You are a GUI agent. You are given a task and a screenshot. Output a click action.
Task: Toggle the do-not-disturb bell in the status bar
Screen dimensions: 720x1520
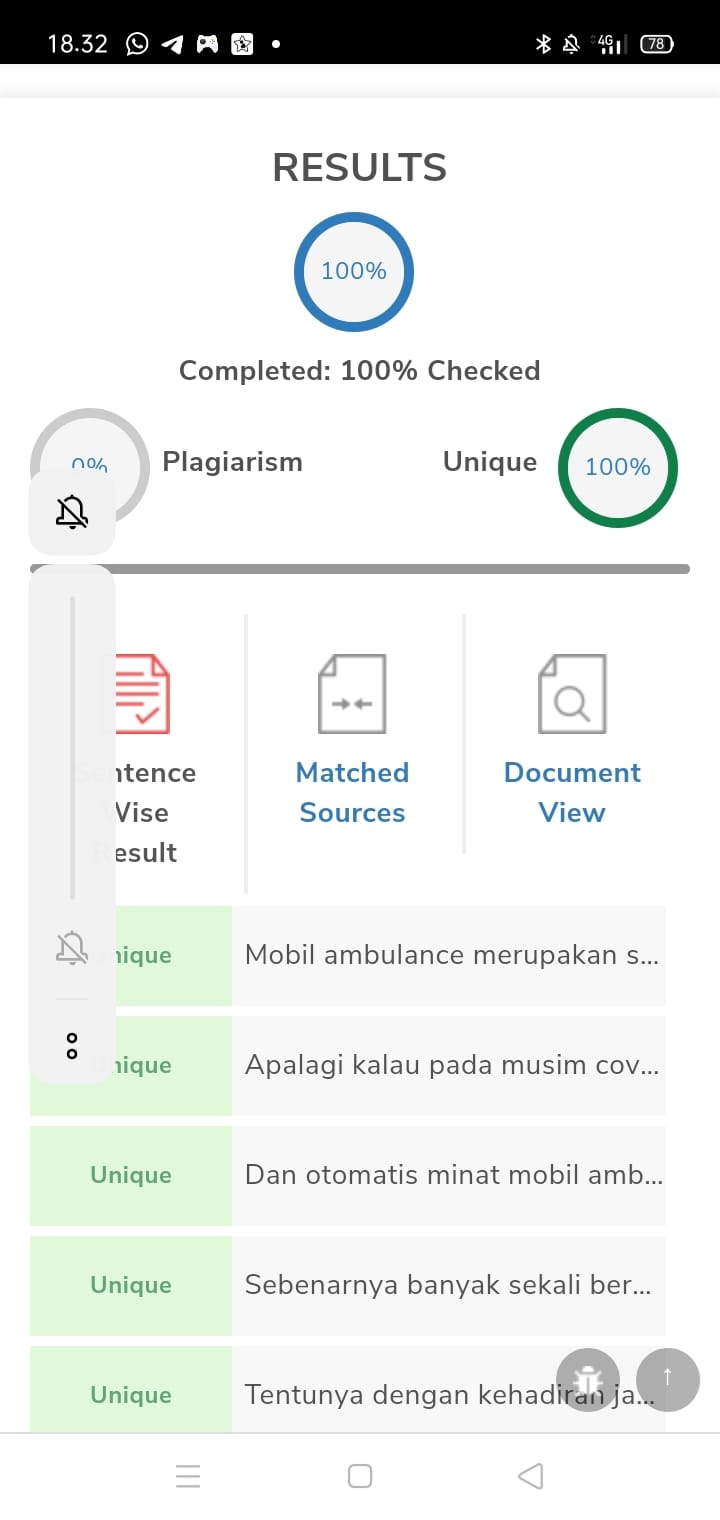[570, 42]
